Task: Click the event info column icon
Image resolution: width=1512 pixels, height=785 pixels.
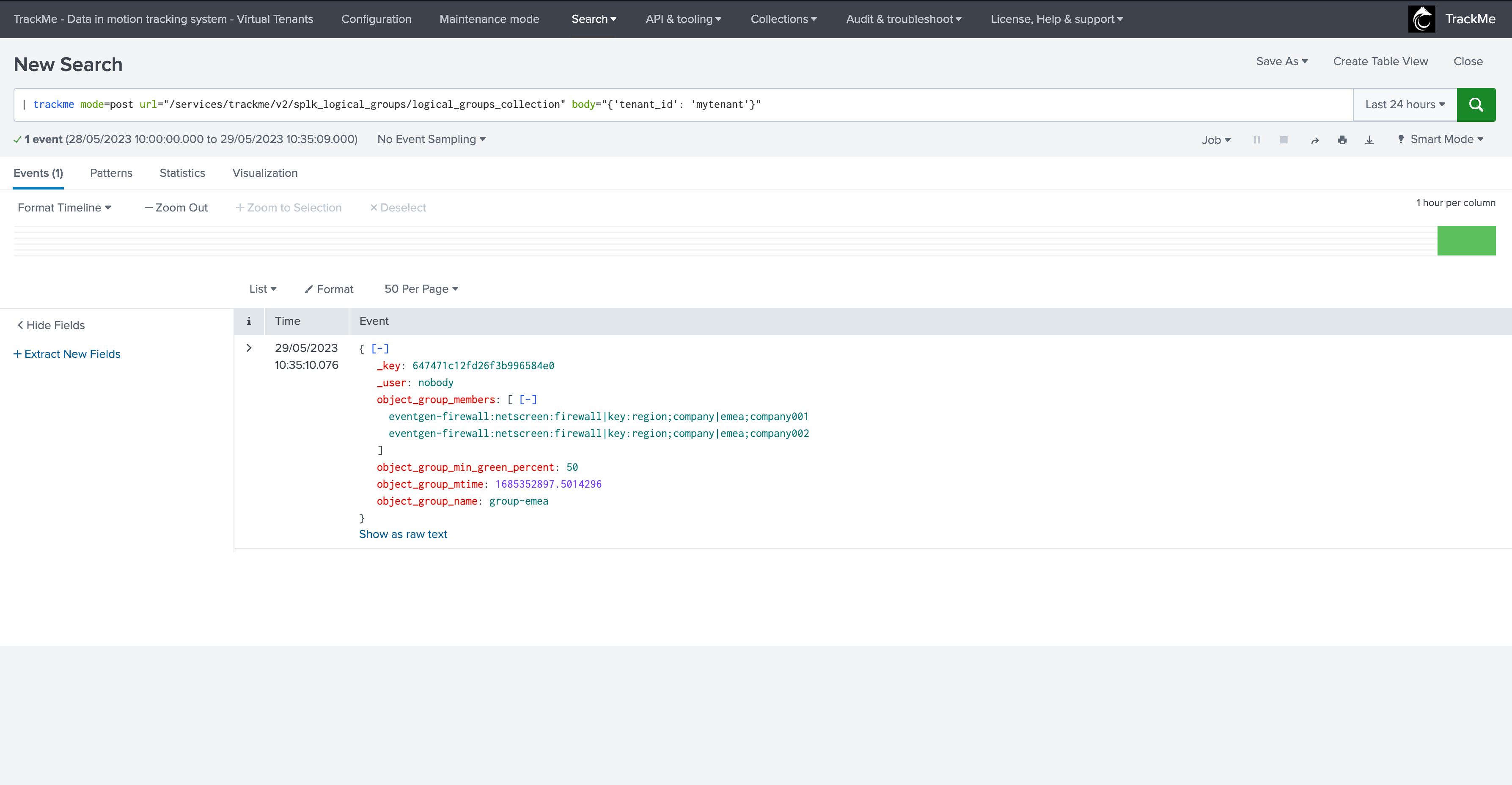Action: tap(249, 321)
